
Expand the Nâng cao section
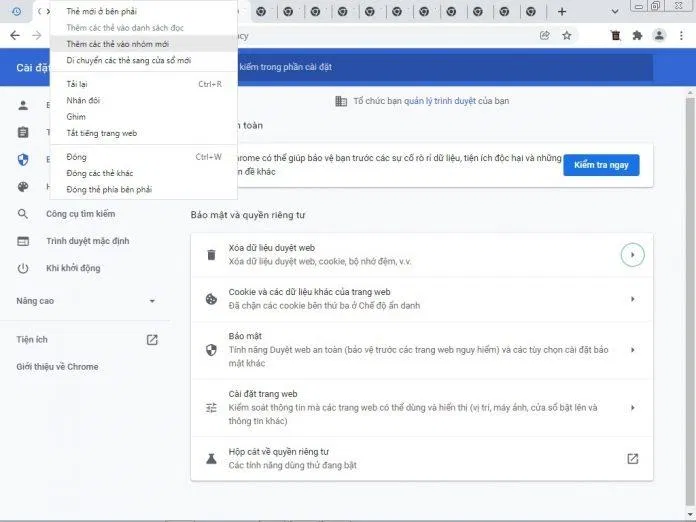coord(85,301)
